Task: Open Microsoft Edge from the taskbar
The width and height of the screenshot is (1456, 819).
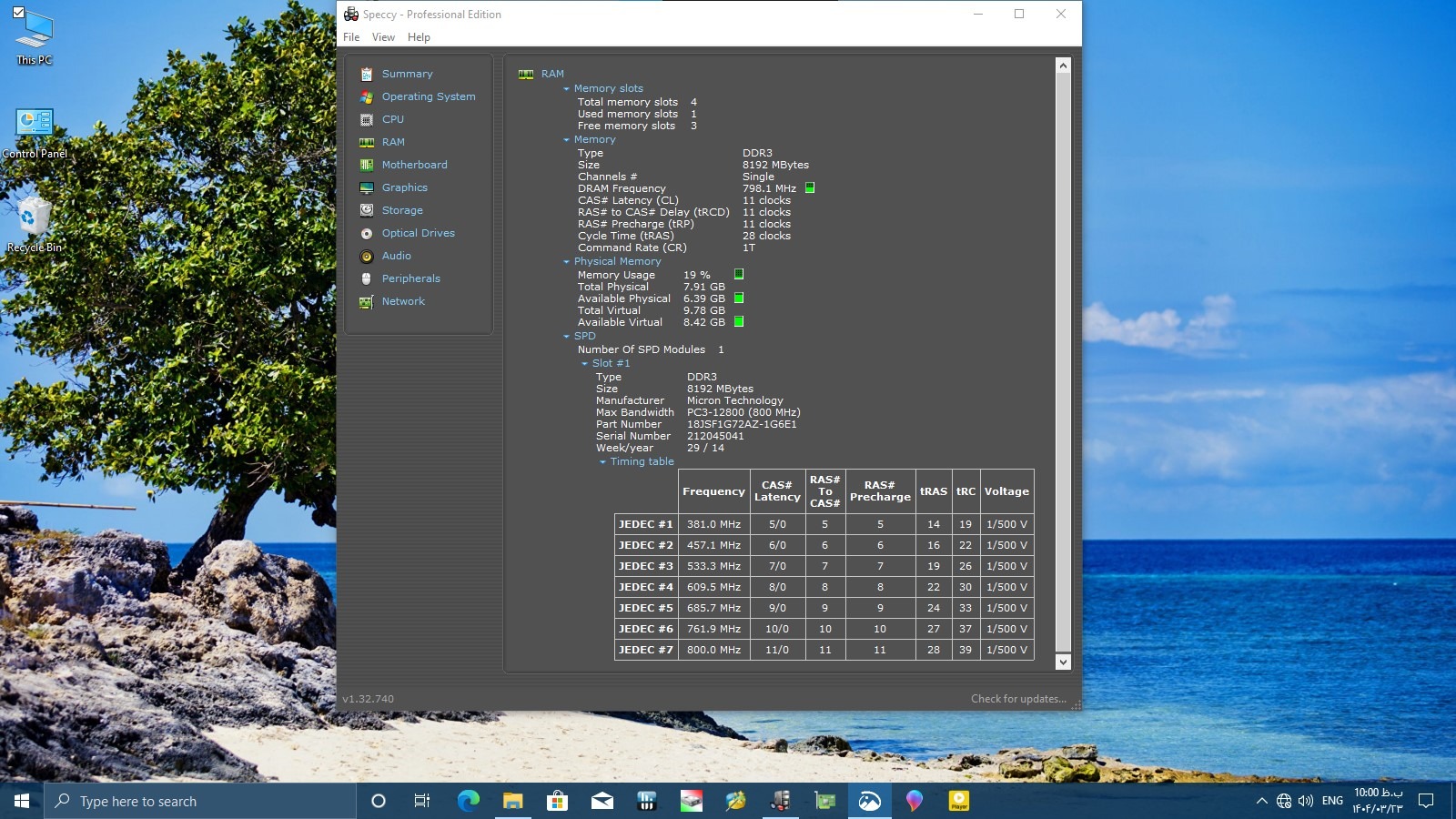Action: (x=468, y=801)
